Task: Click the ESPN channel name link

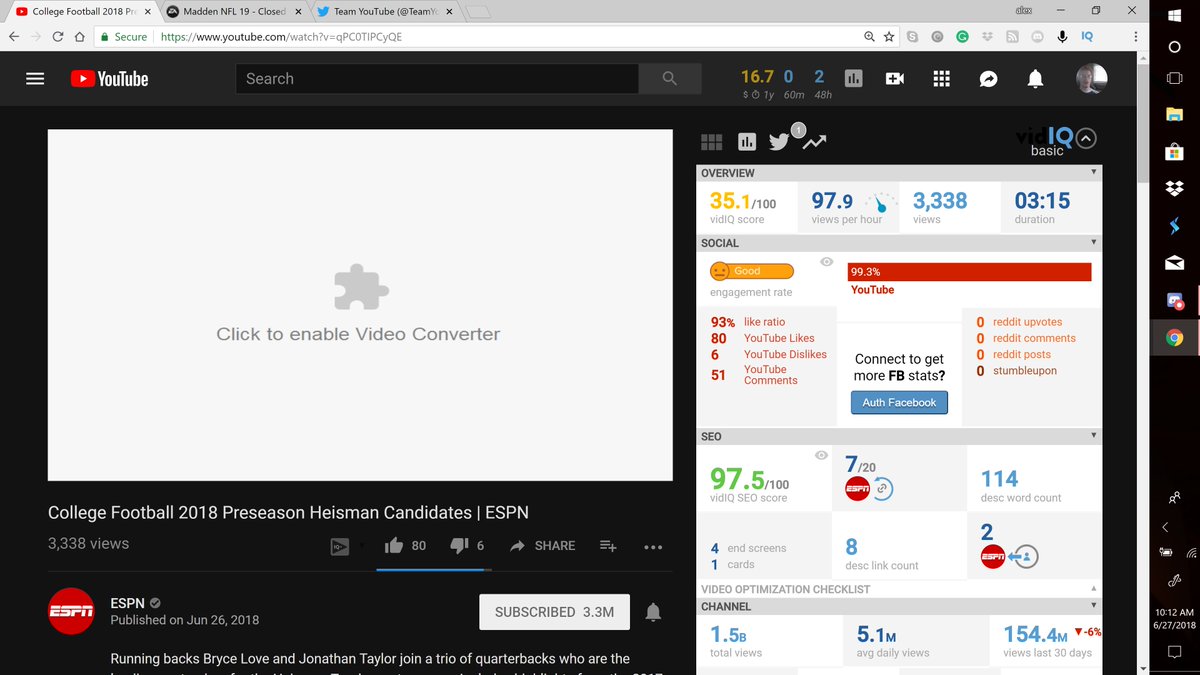Action: click(127, 603)
